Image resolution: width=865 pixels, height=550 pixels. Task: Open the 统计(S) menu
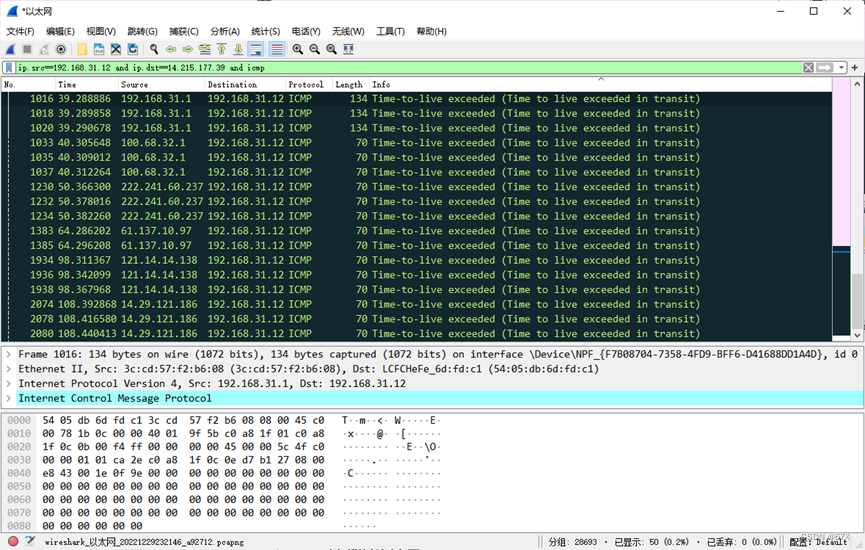[265, 31]
